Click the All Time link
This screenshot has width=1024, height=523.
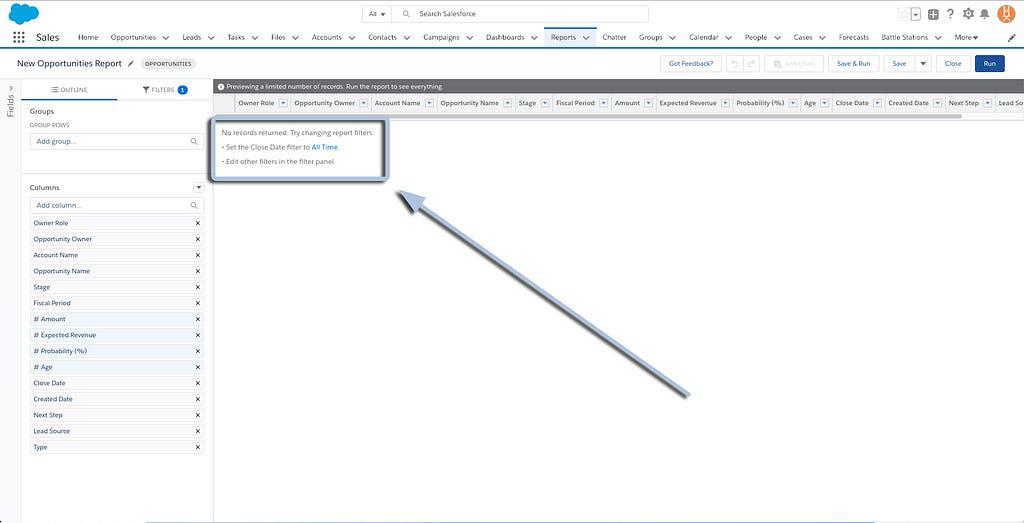pyautogui.click(x=325, y=147)
